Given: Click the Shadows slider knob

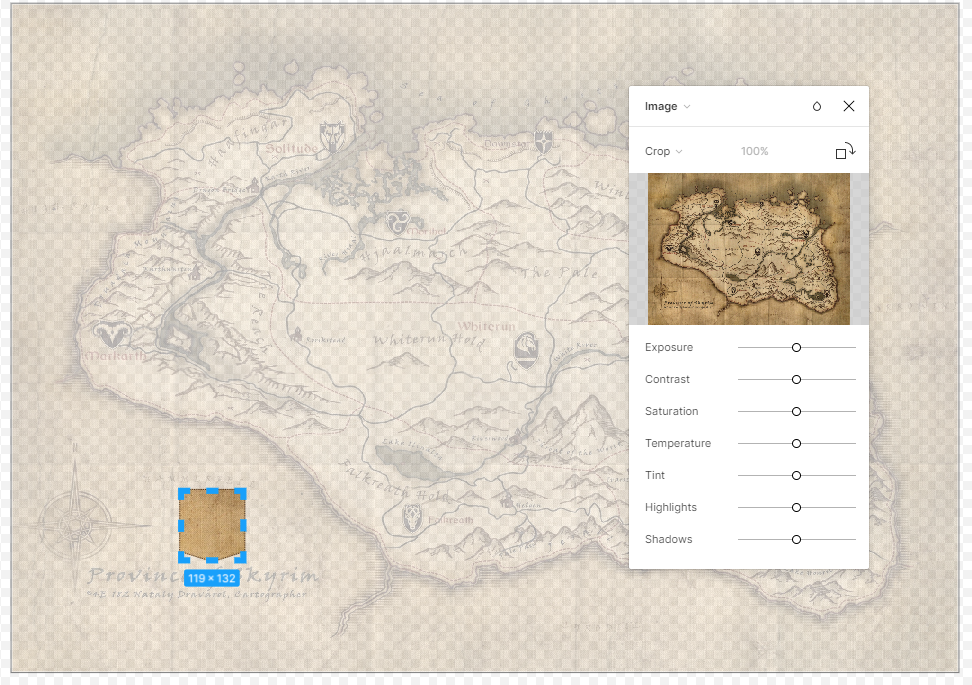Looking at the screenshot, I should [797, 540].
